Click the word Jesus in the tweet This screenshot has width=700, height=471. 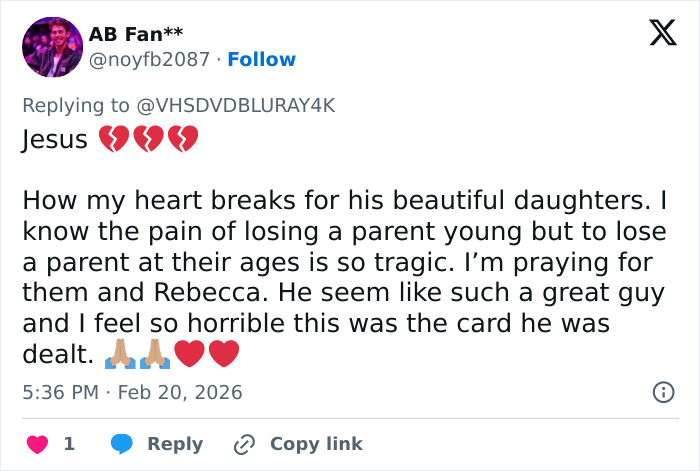(x=55, y=140)
